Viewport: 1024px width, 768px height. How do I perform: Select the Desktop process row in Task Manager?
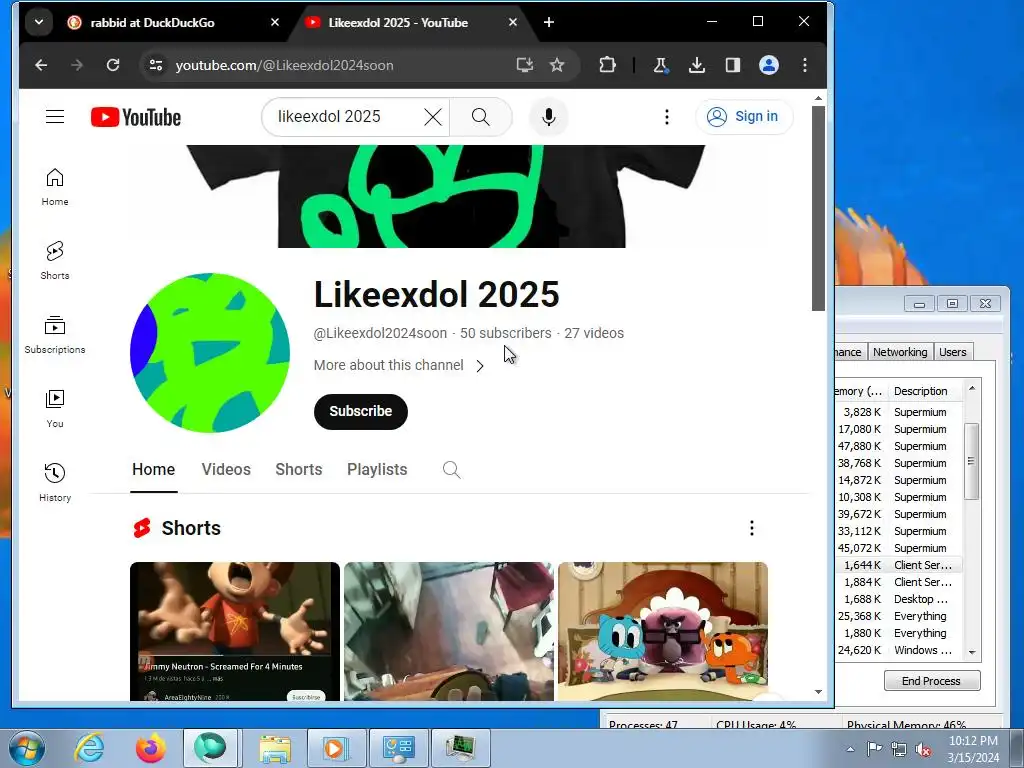899,599
